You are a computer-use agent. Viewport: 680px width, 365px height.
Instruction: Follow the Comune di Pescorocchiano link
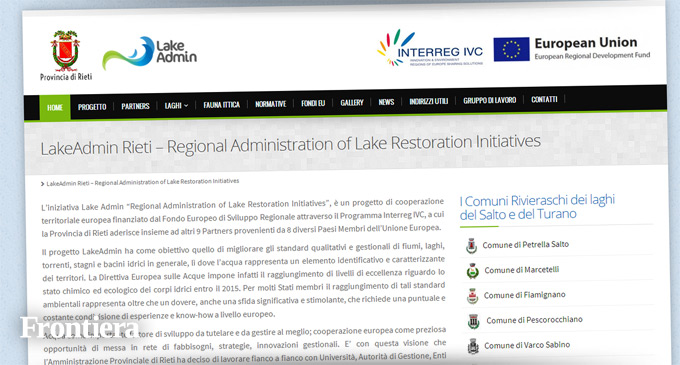pyautogui.click(x=534, y=320)
